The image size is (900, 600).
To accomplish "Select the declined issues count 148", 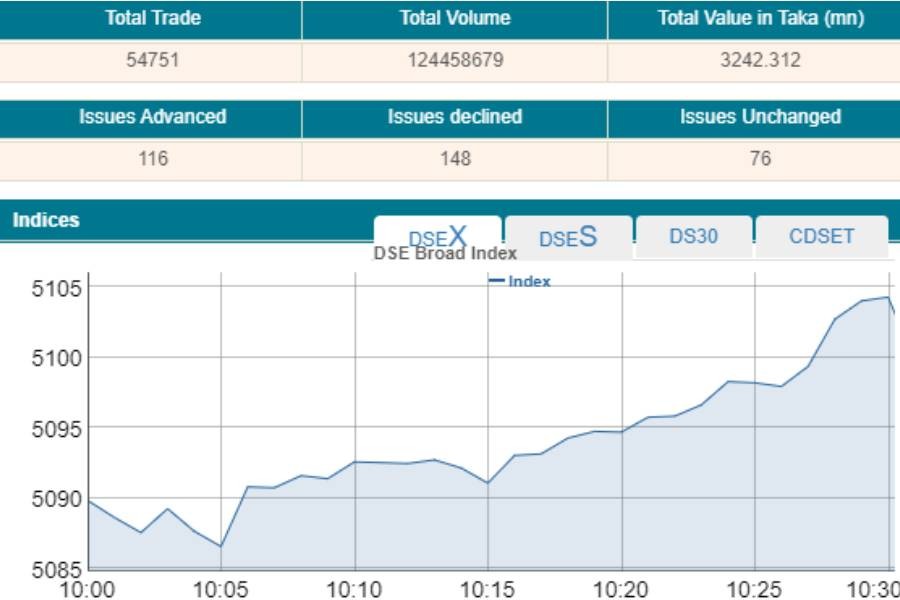I will coord(455,159).
